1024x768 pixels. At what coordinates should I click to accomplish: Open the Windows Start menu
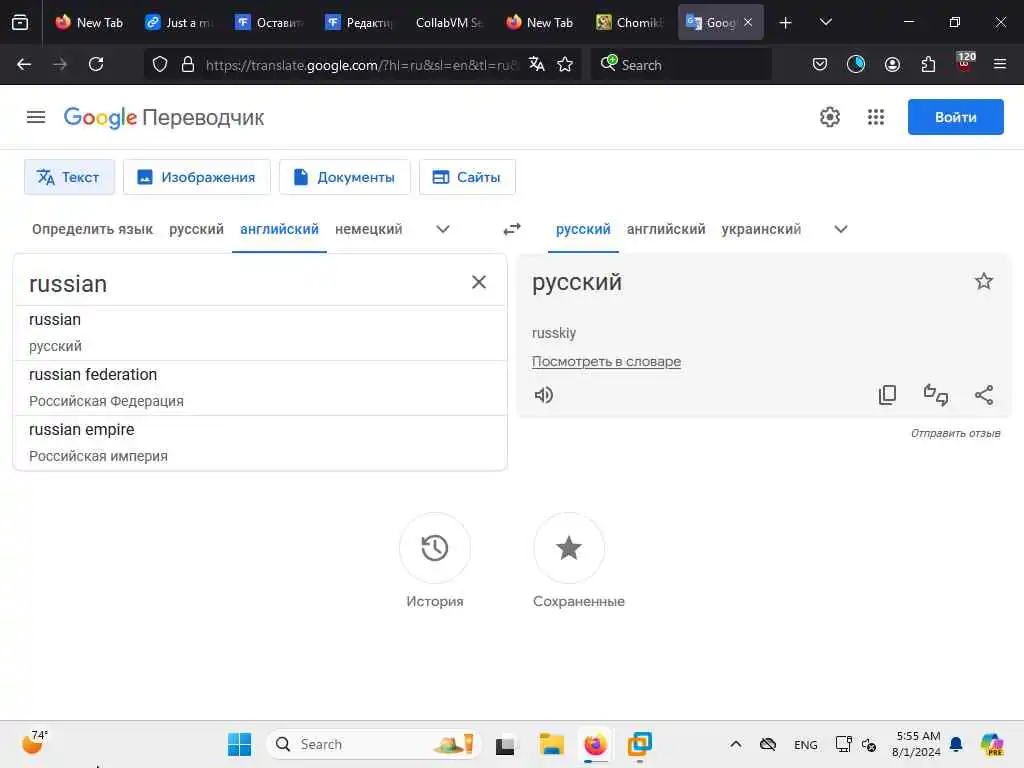(239, 744)
